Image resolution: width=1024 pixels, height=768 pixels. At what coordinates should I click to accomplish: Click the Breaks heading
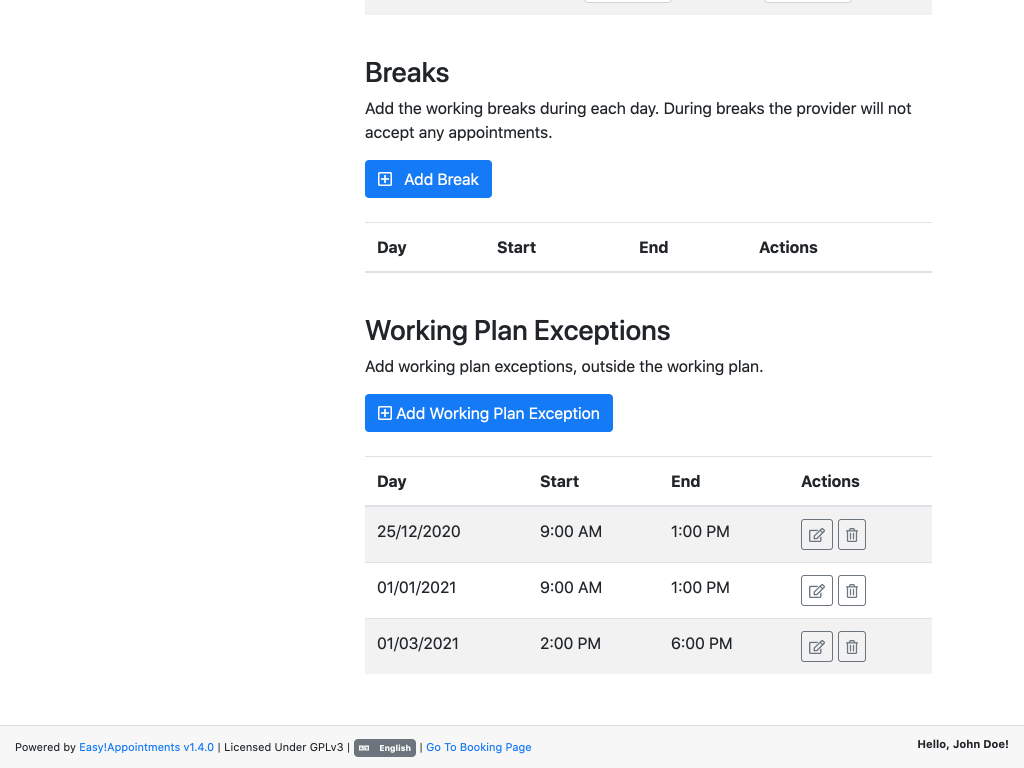407,72
